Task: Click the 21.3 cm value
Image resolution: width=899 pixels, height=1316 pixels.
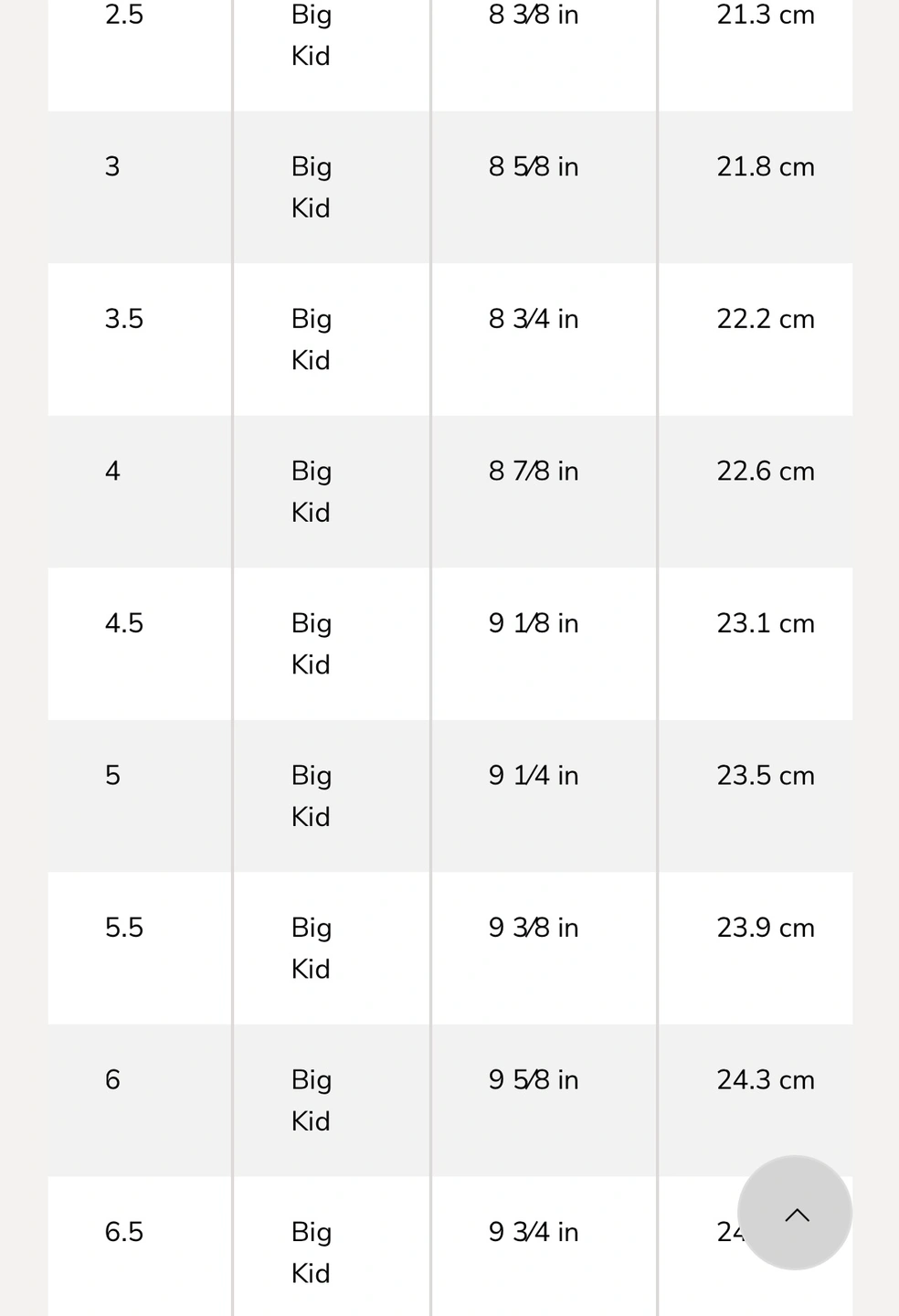Action: click(x=766, y=15)
